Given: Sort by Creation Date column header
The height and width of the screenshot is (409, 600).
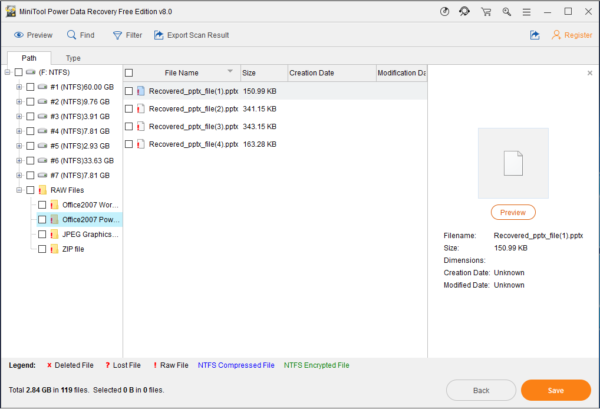Looking at the screenshot, I should point(332,73).
